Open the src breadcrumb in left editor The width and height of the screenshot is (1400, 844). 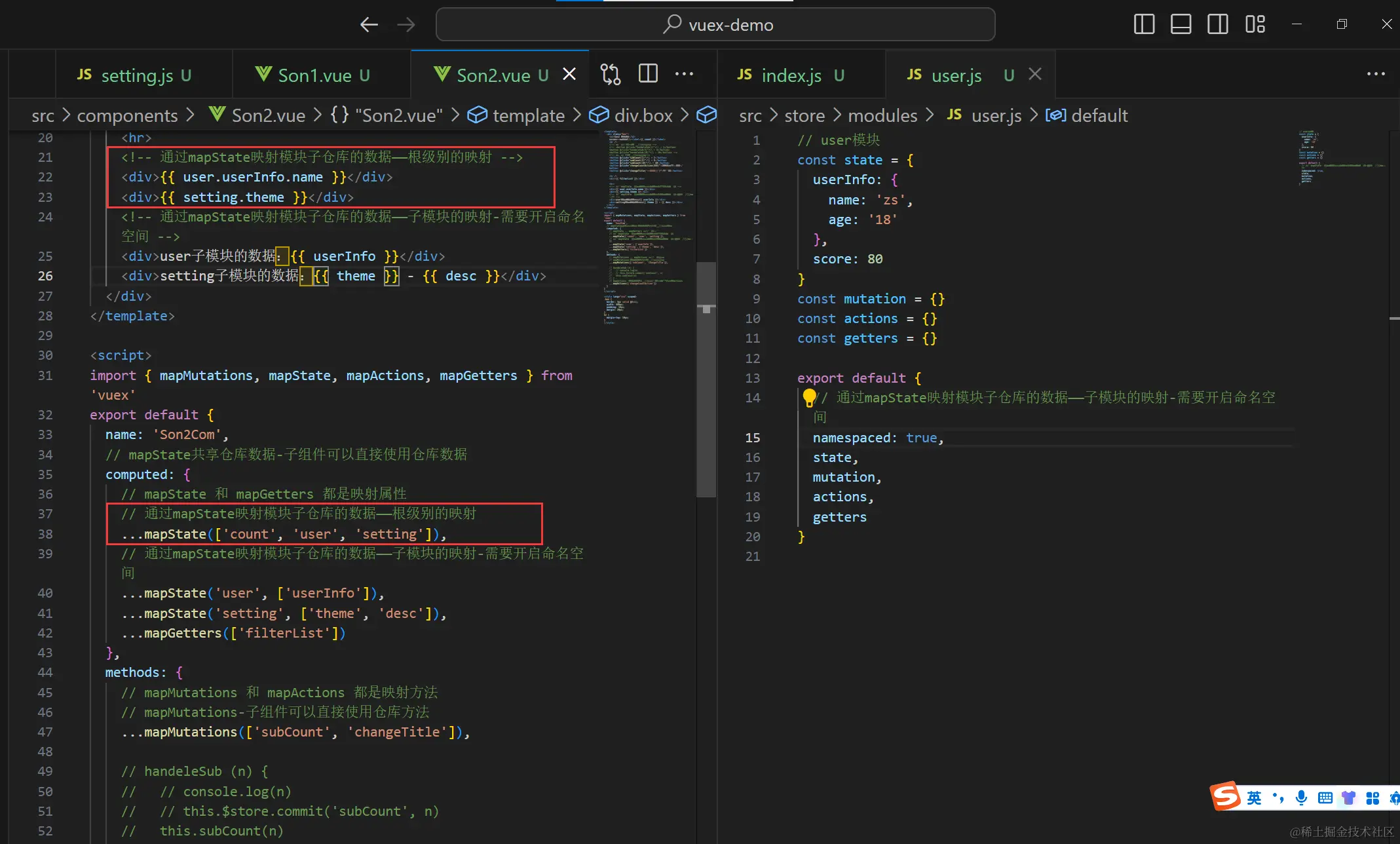pyautogui.click(x=43, y=115)
